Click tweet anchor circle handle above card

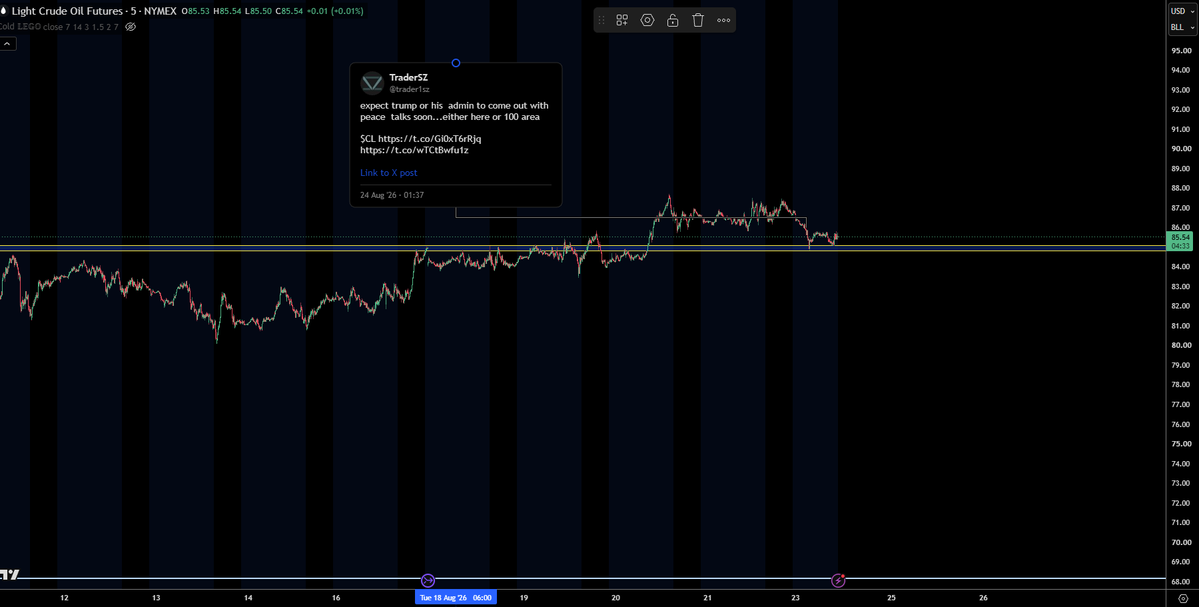456,63
